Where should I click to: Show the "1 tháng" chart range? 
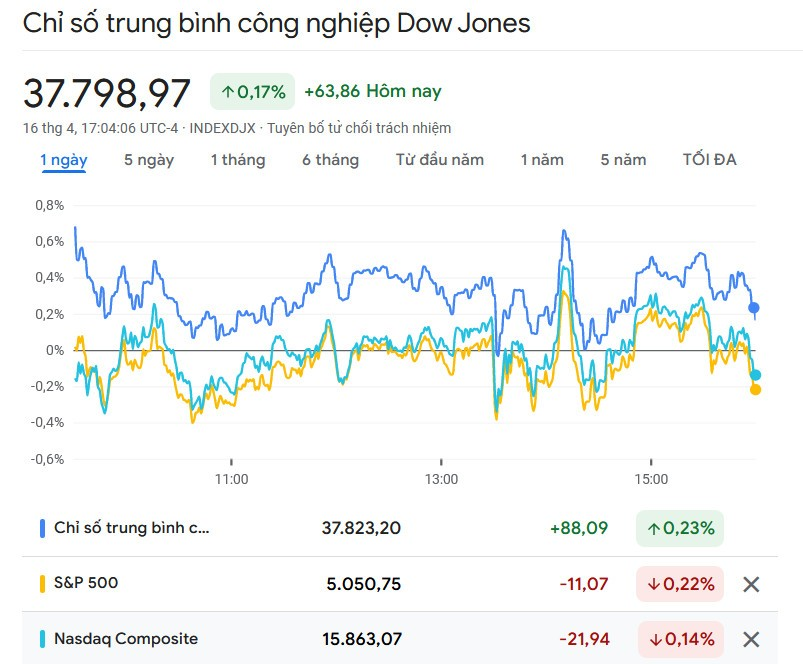click(238, 160)
